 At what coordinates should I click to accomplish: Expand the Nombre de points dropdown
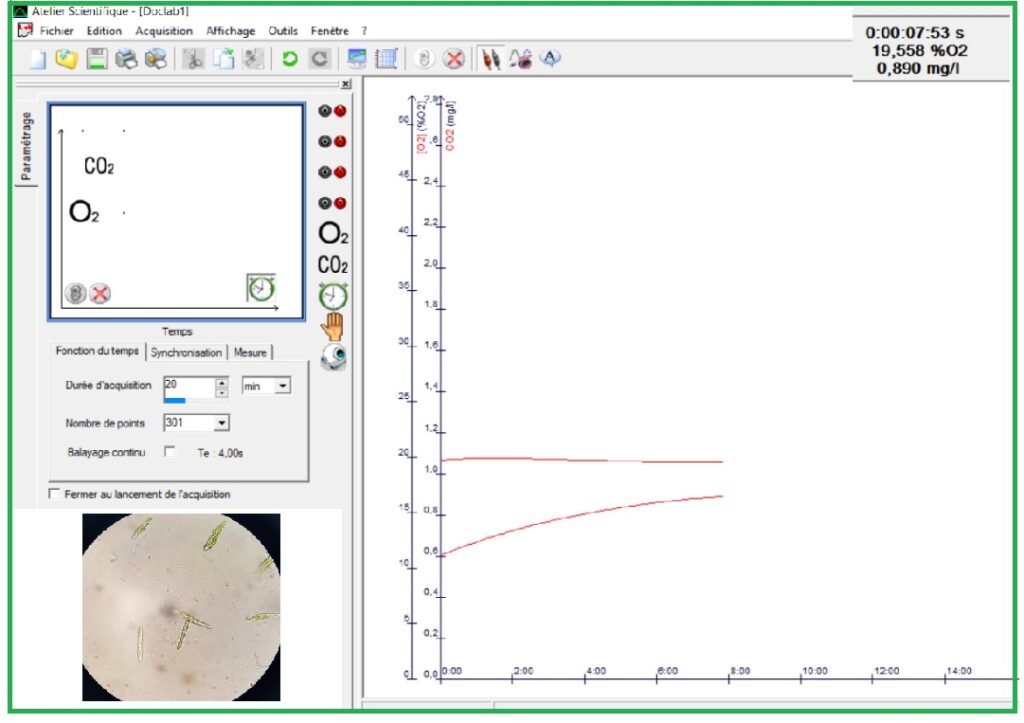(x=222, y=423)
